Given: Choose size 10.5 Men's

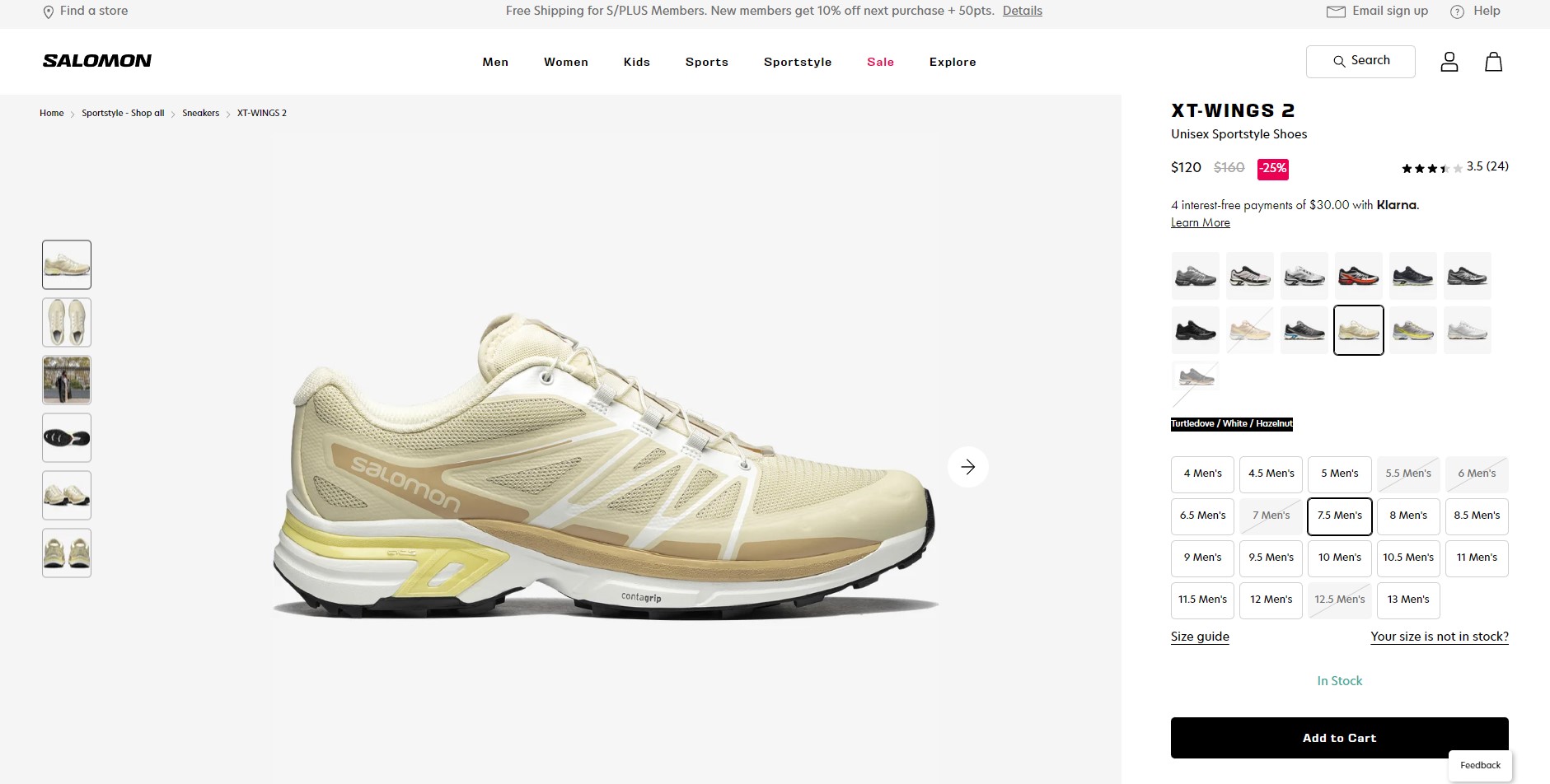Looking at the screenshot, I should [1407, 558].
